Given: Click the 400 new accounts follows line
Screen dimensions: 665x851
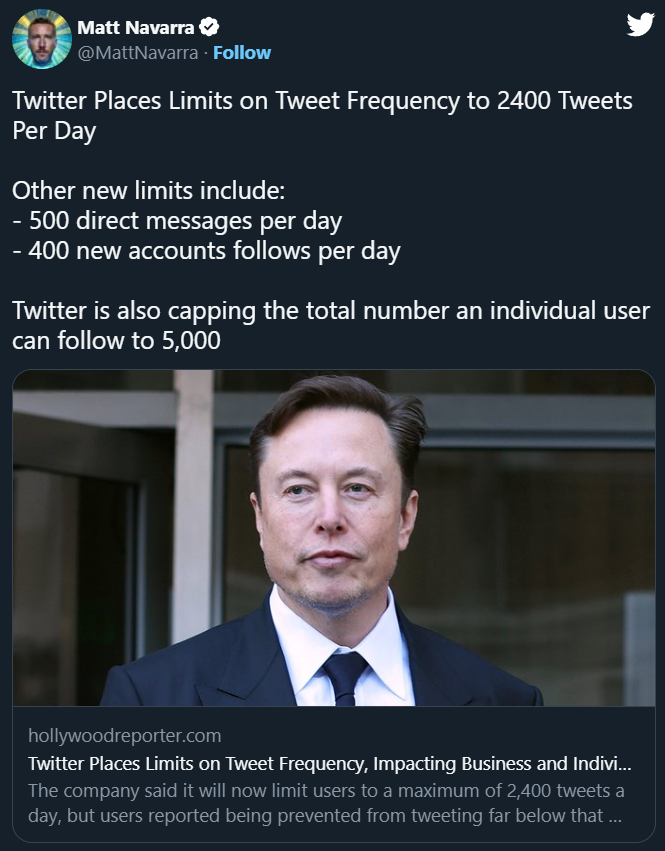Looking at the screenshot, I should pyautogui.click(x=206, y=250).
